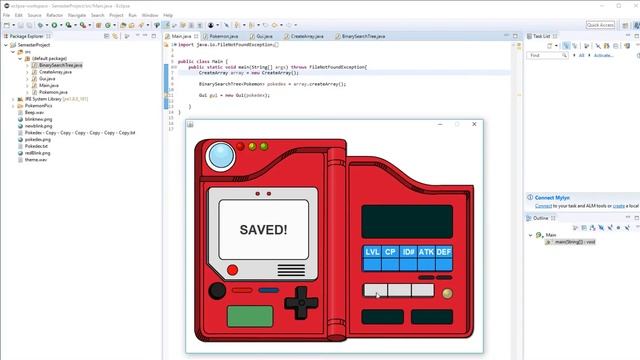Click the External Tools run icon

pos(83,25)
